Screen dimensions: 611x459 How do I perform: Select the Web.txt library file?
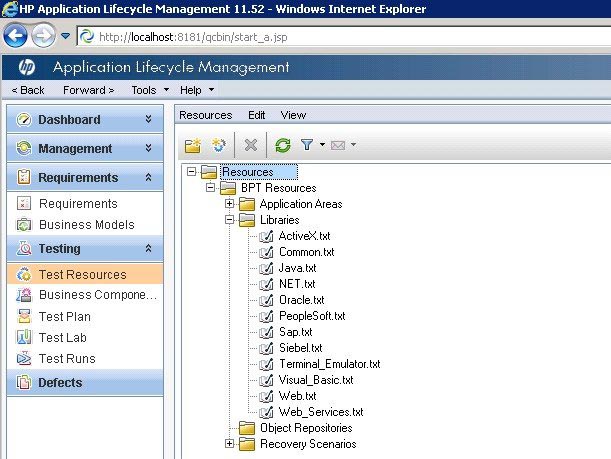297,395
